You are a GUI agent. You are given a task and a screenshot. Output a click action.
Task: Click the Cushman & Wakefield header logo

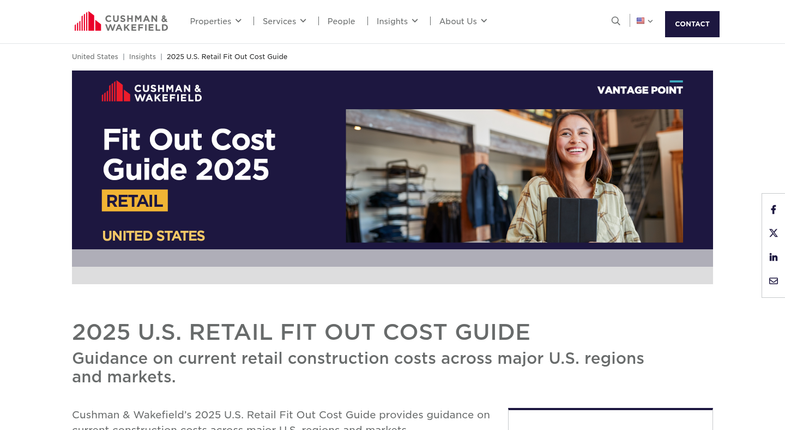(x=121, y=22)
